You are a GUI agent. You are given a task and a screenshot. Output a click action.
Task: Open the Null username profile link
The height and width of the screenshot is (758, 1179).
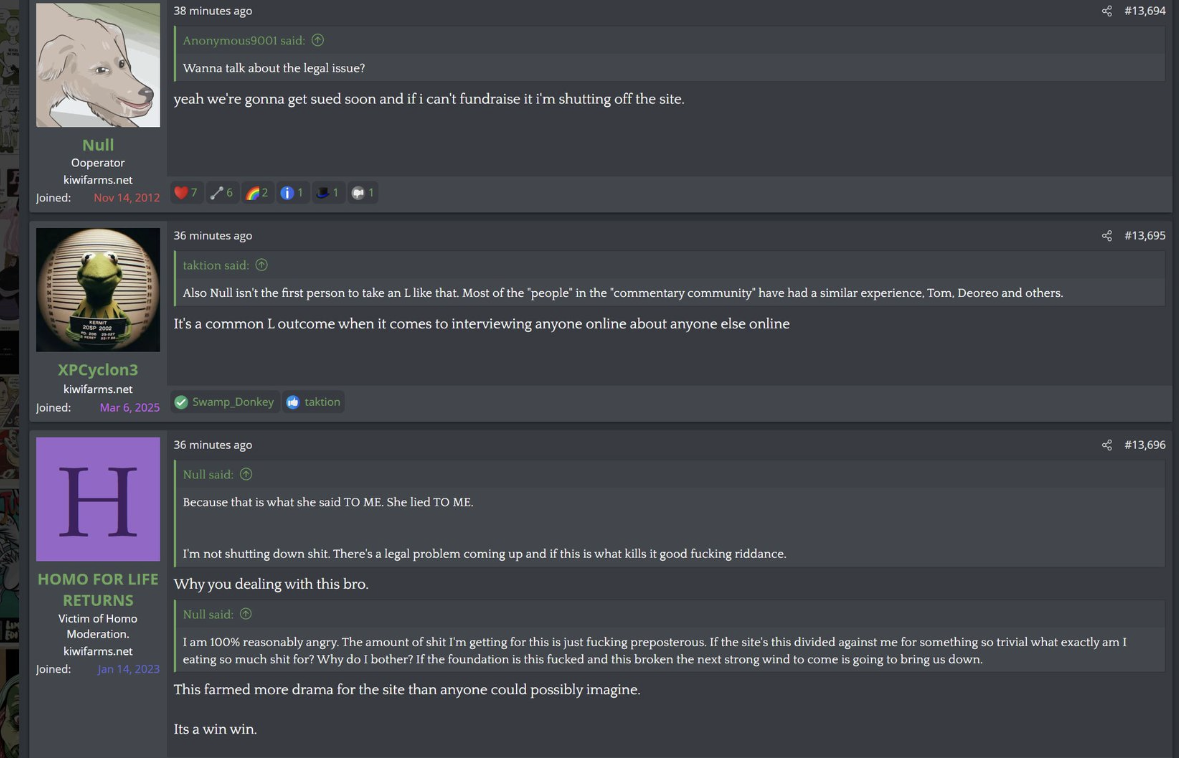[98, 145]
